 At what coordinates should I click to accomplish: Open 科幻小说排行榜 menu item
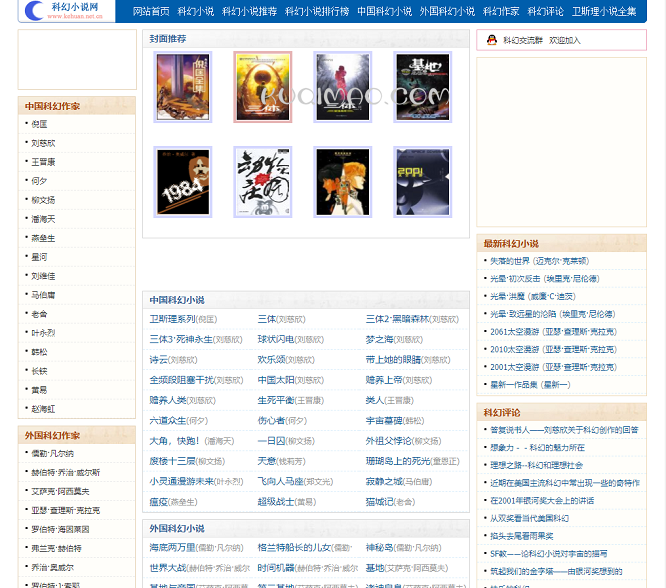click(x=317, y=11)
